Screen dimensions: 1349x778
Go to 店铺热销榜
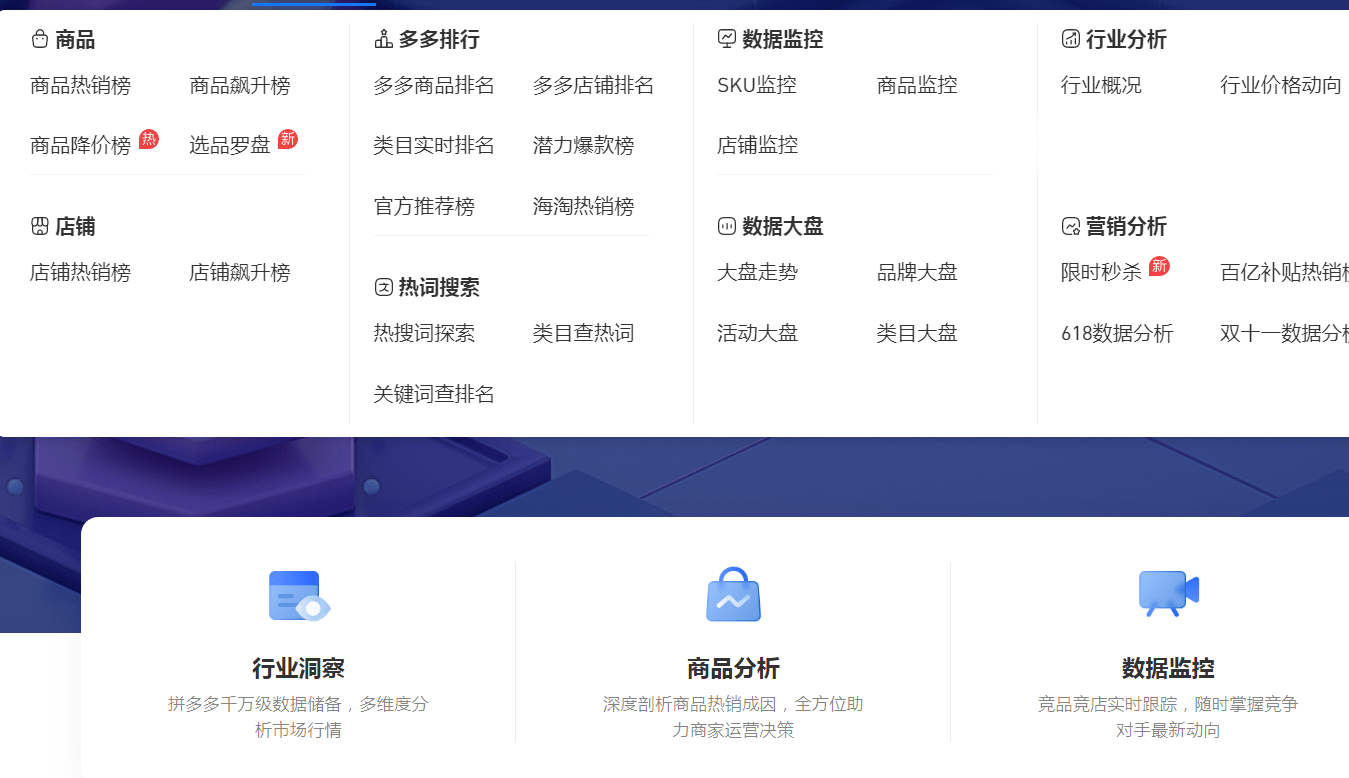point(80,273)
